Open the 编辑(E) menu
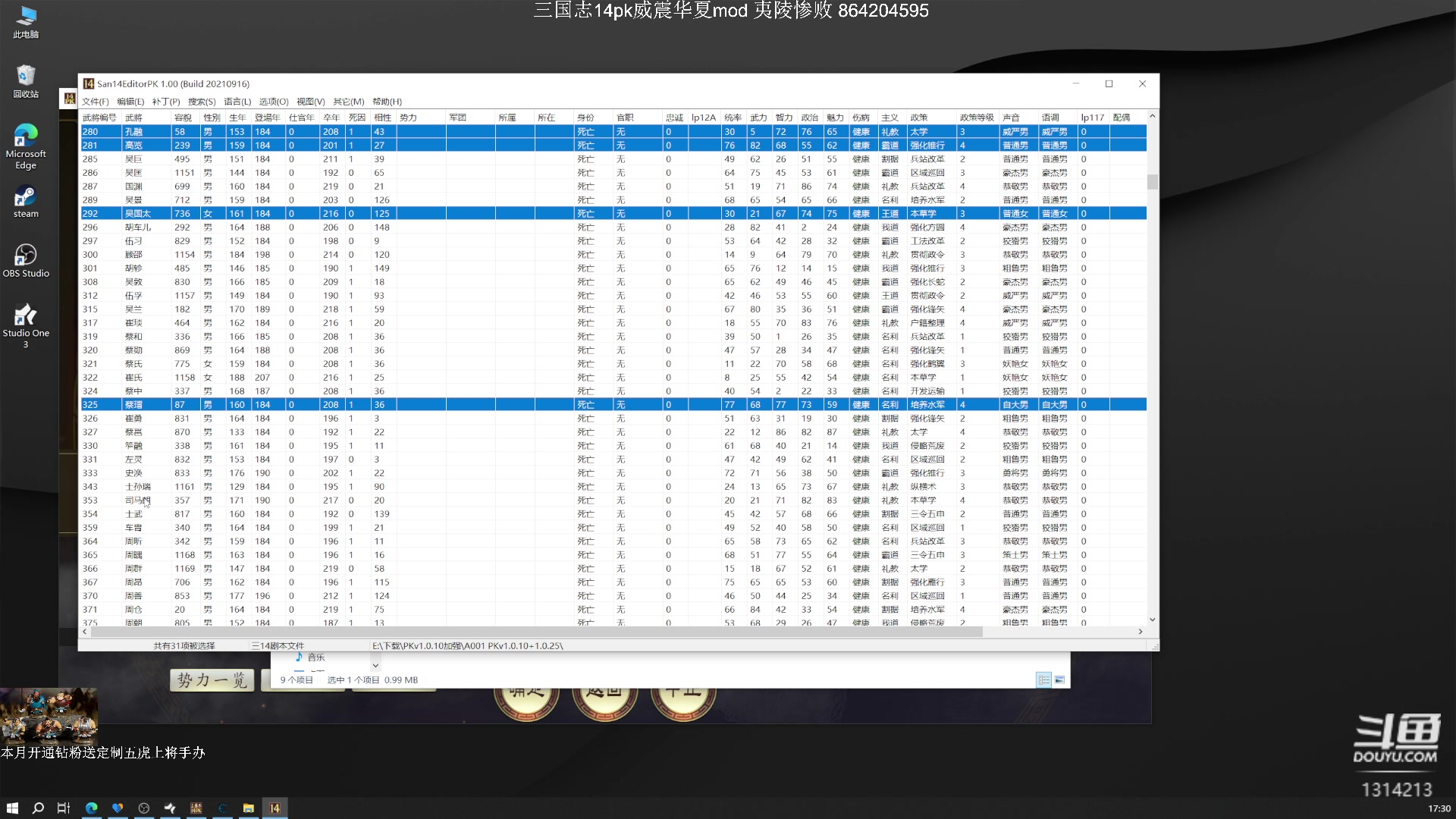The height and width of the screenshot is (819, 1456). (130, 102)
